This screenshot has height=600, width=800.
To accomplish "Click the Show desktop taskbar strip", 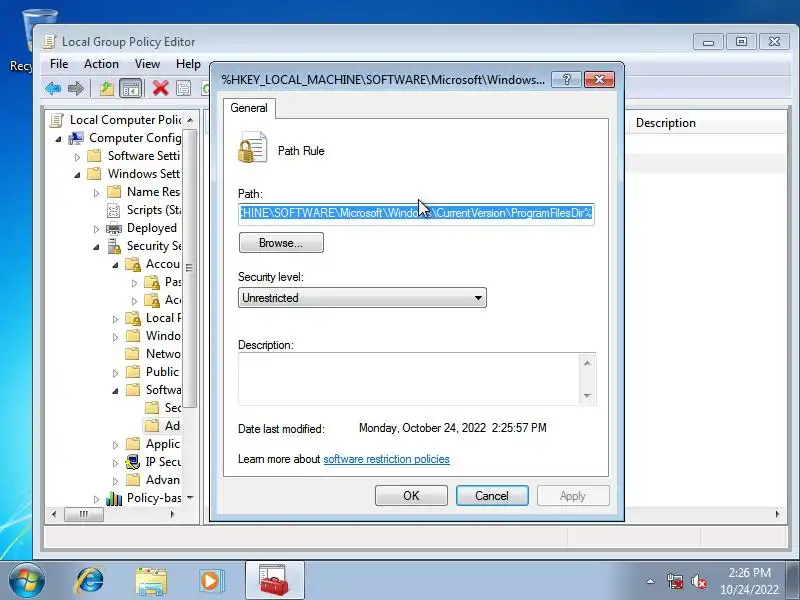I will [x=795, y=581].
